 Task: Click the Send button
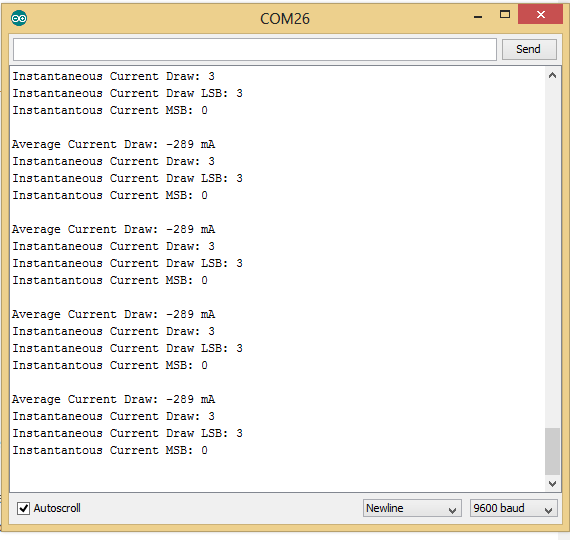[529, 49]
